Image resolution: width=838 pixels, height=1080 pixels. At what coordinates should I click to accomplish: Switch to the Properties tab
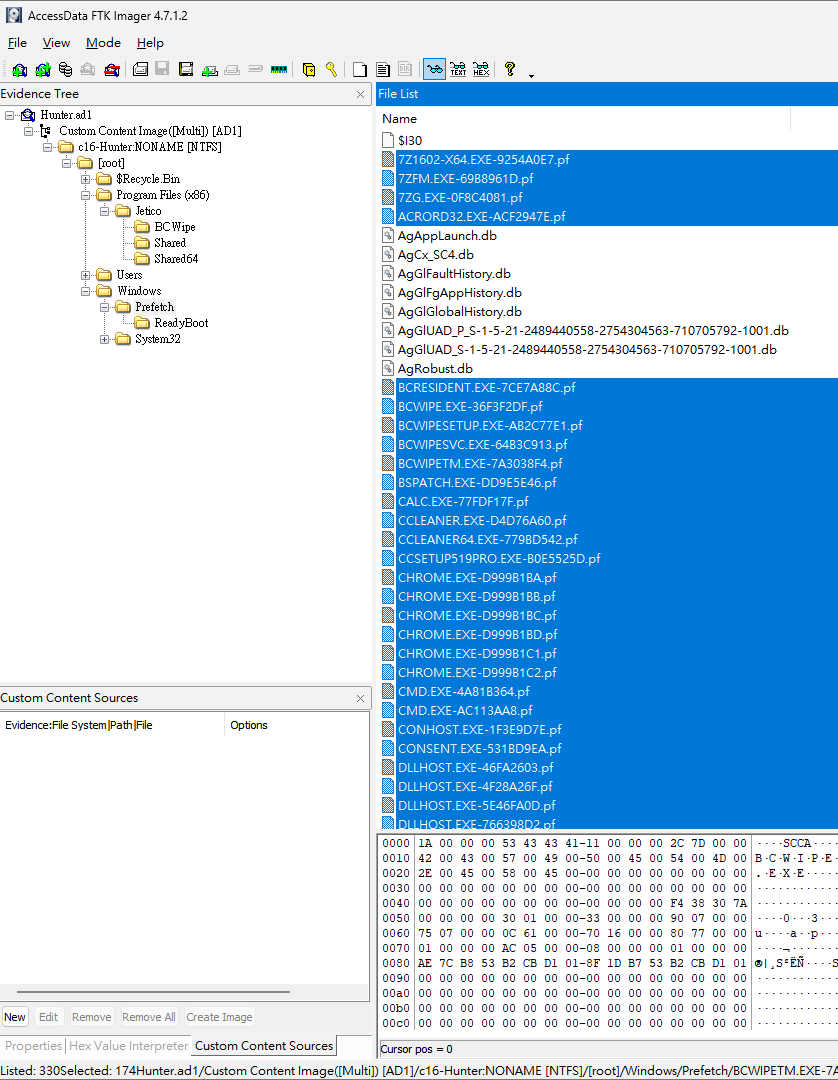[x=34, y=1046]
